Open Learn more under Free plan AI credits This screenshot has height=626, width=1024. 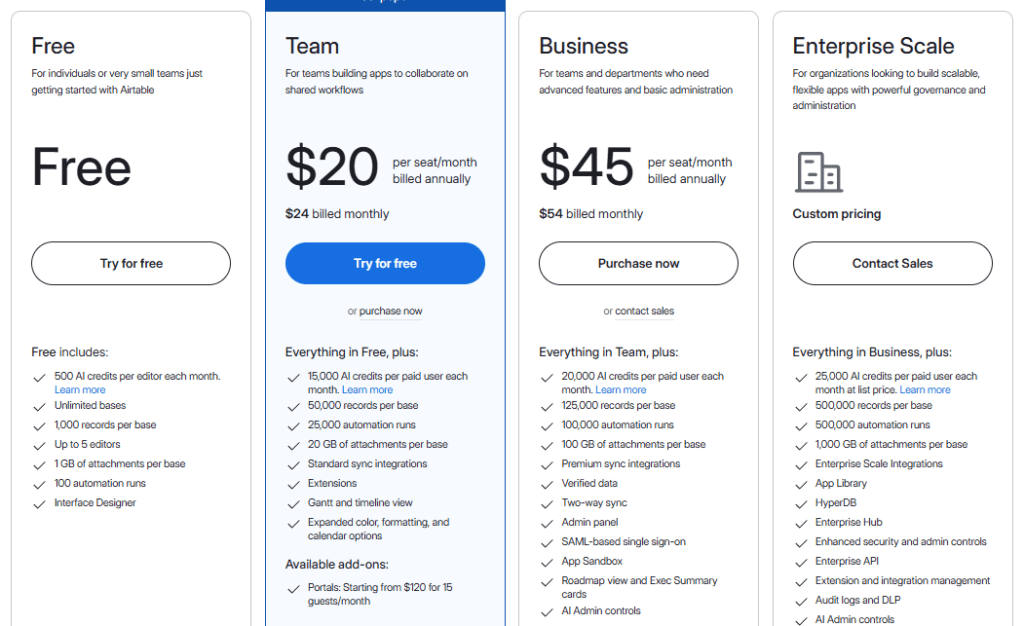(80, 390)
